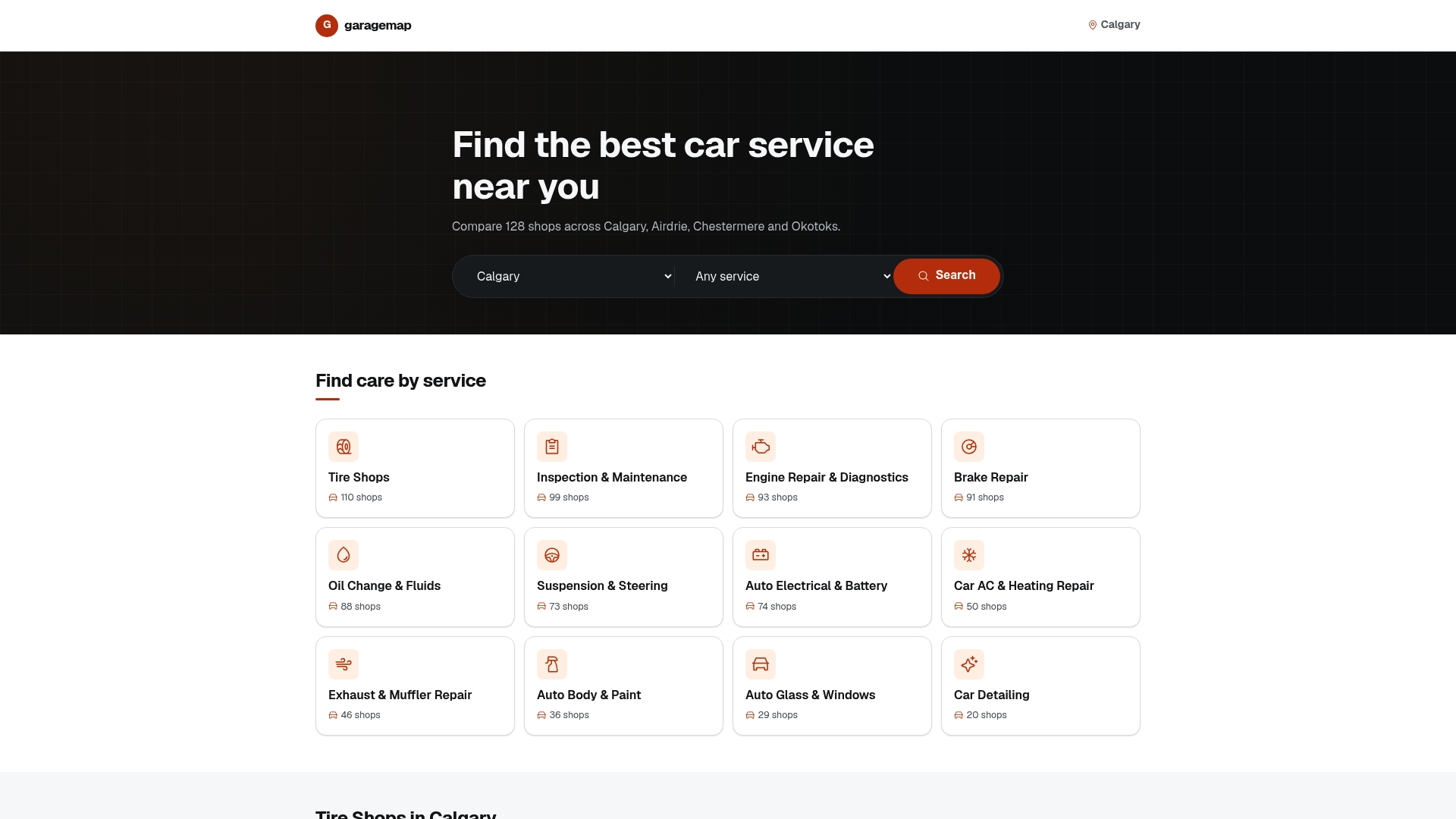1456x819 pixels.
Task: Click small car icon beside 74 shops
Action: click(x=750, y=607)
